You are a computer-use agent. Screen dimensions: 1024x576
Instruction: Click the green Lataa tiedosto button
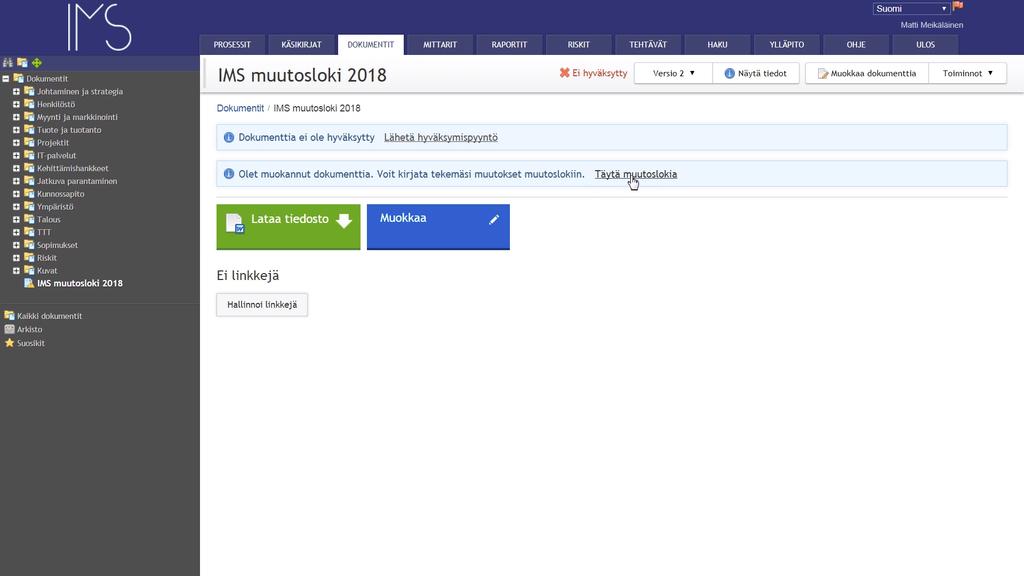tap(288, 227)
